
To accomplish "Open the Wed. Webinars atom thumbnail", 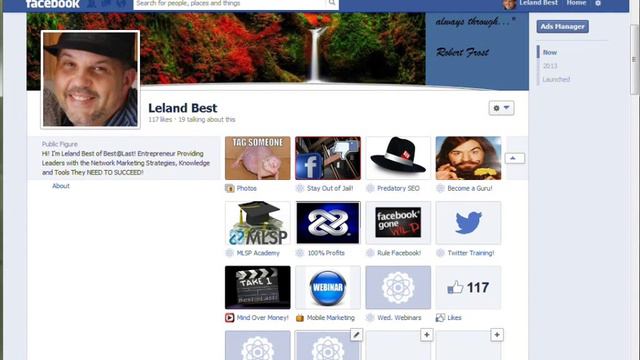I will coord(398,287).
